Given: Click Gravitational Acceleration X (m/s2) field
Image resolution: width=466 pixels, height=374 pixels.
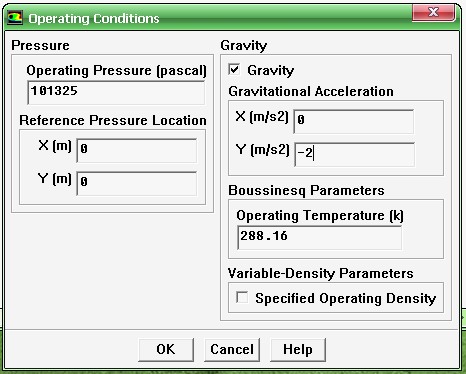Looking at the screenshot, I should (x=354, y=121).
